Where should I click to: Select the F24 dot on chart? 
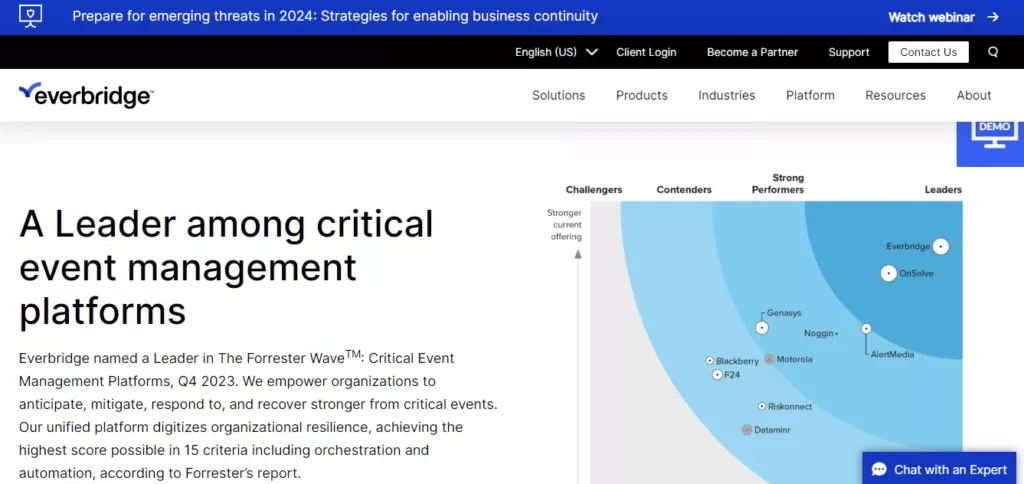(717, 375)
